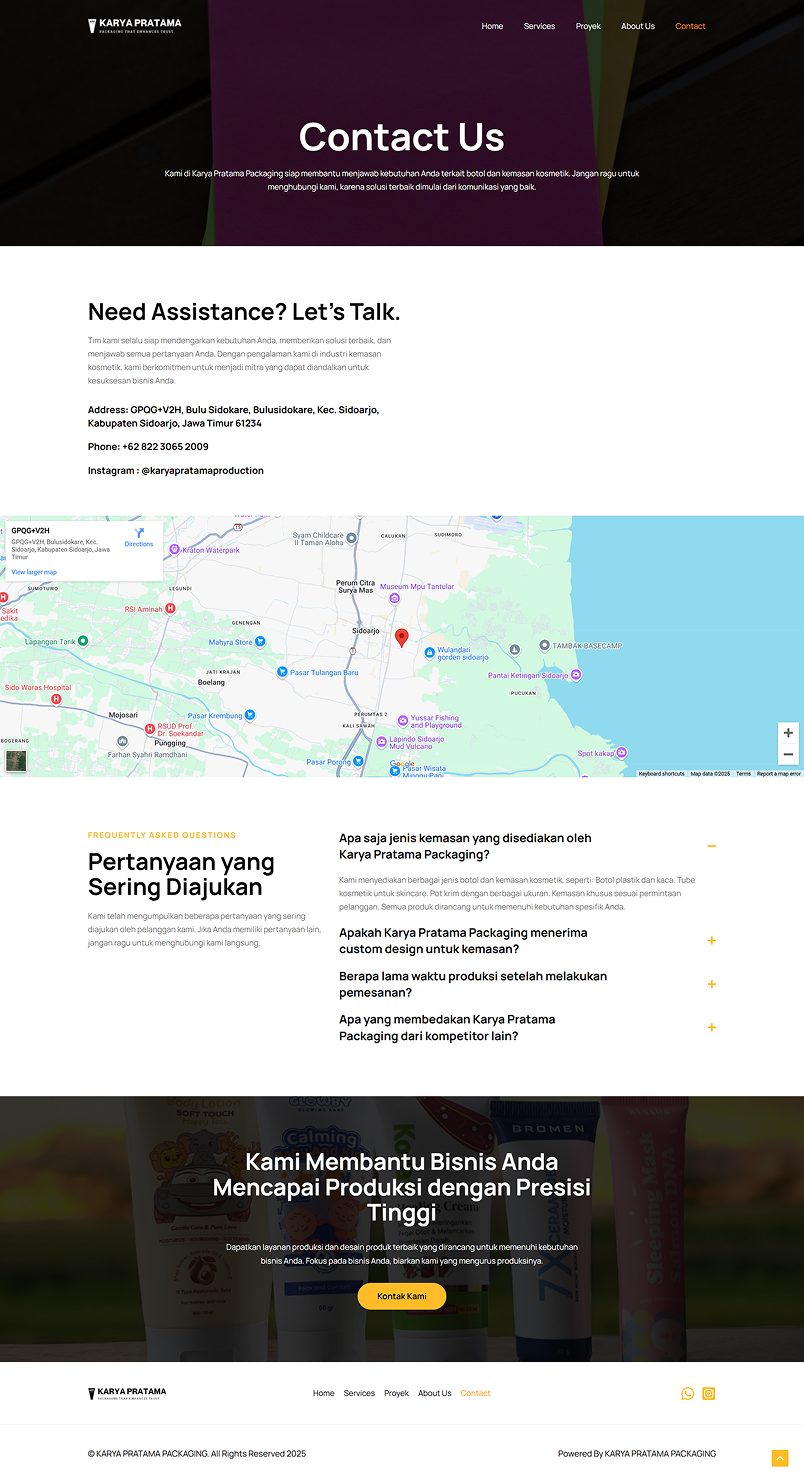Expand the custom design FAQ question
Image resolution: width=804 pixels, height=1480 pixels.
(711, 941)
